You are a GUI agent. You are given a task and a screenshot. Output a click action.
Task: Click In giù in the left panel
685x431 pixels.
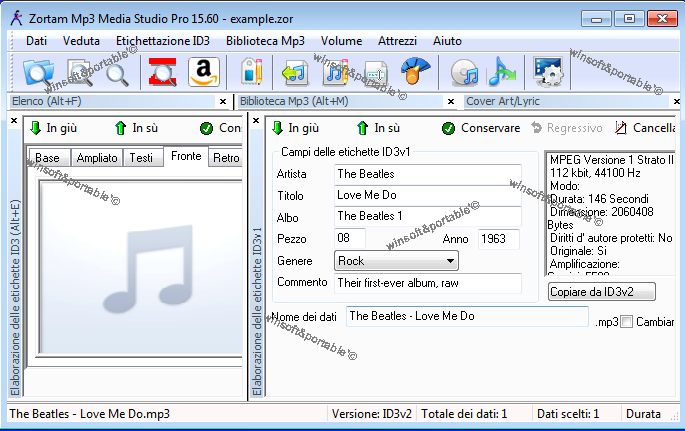[53, 128]
